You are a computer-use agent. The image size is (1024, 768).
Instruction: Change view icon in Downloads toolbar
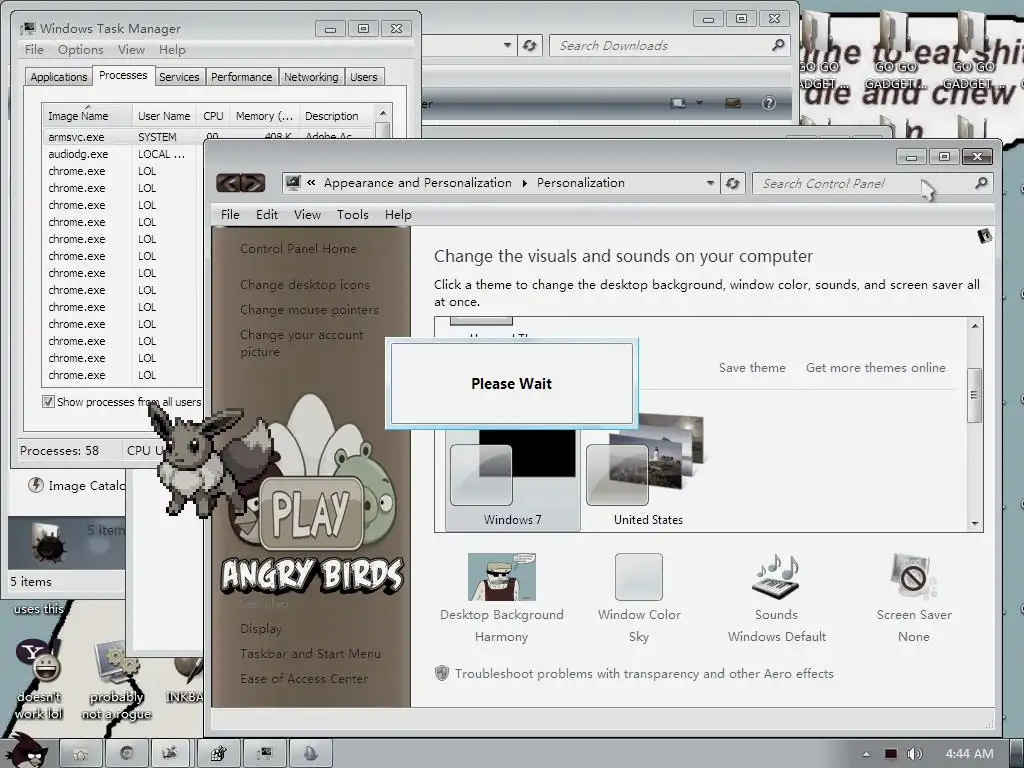click(679, 103)
